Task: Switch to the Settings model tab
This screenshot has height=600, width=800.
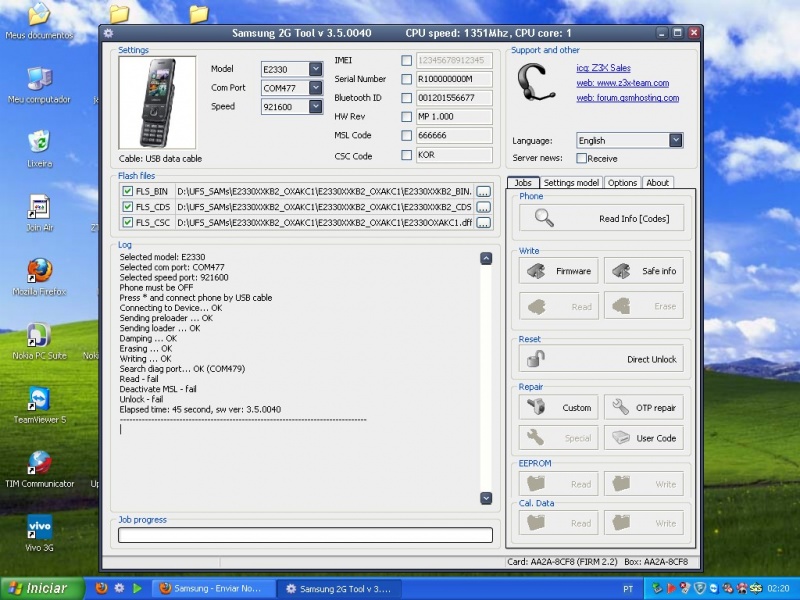Action: point(571,183)
